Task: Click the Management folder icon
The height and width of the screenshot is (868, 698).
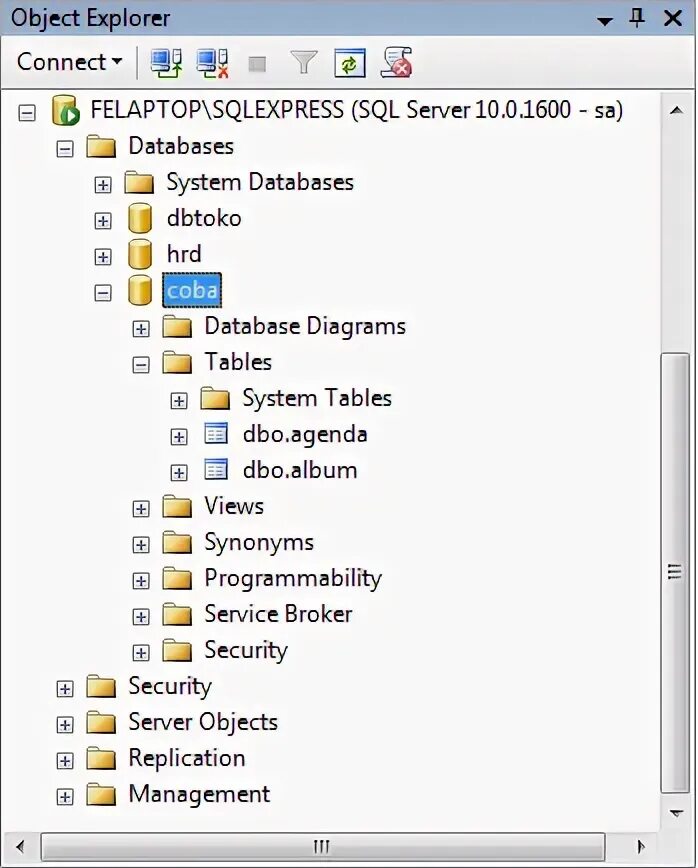Action: [x=101, y=794]
